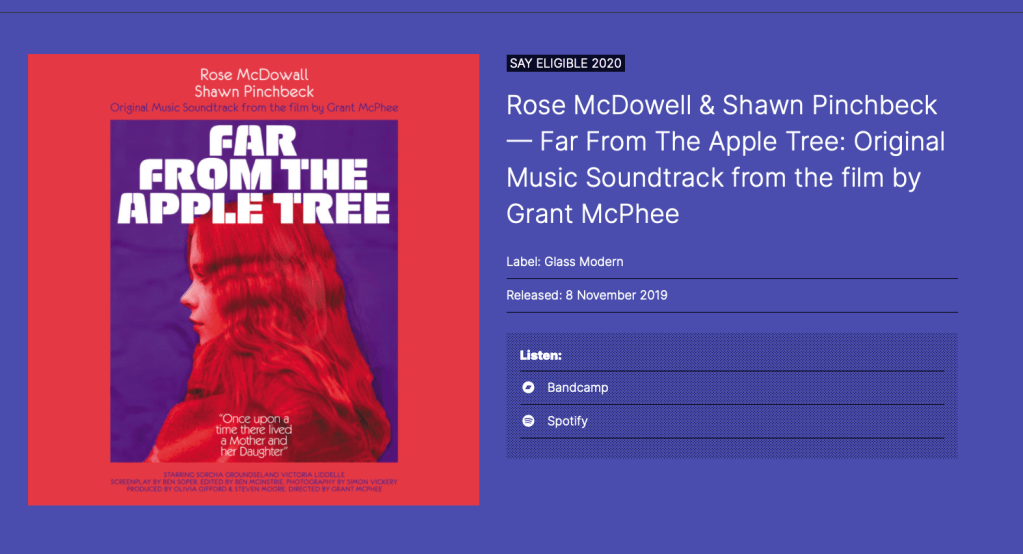Click the SAY ELIGIBLE 2020 badge
The height and width of the screenshot is (554, 1023).
[x=565, y=63]
